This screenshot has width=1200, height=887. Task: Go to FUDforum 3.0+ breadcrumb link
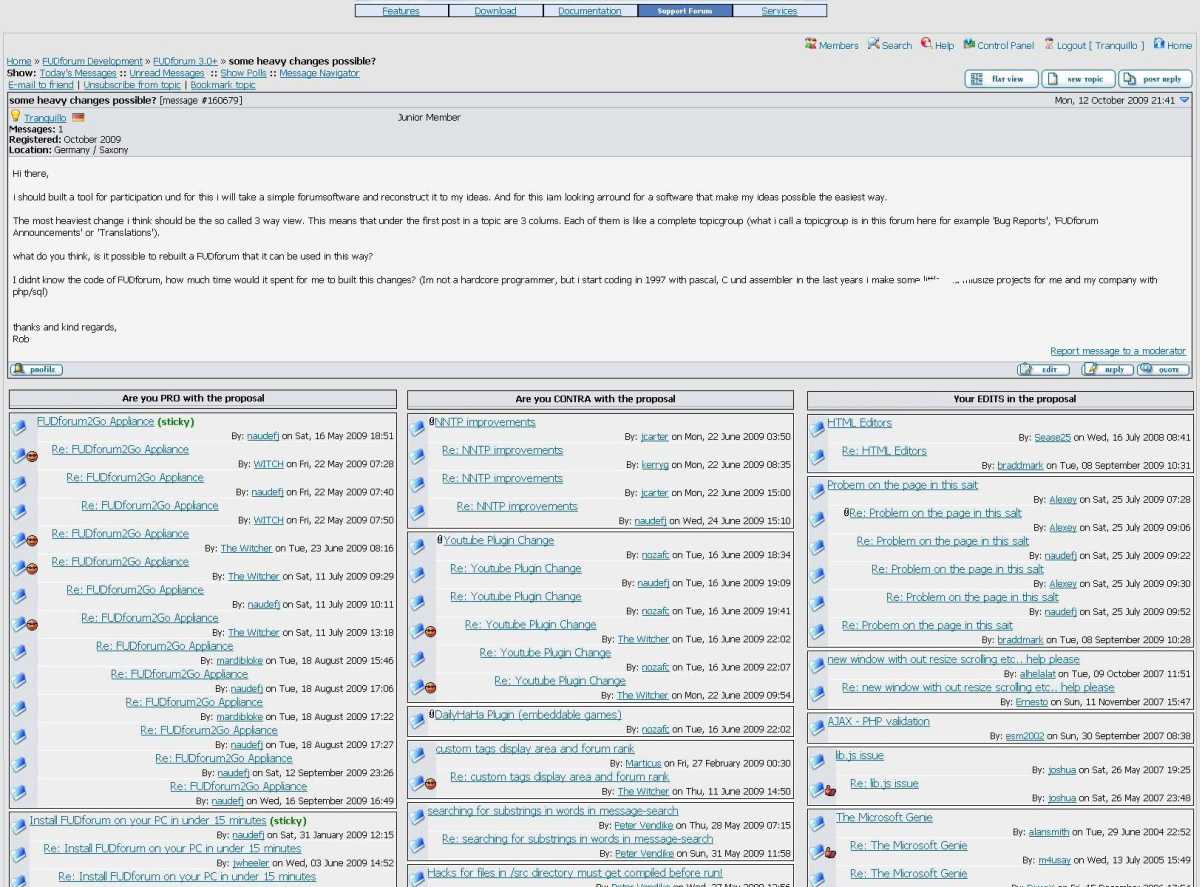185,61
